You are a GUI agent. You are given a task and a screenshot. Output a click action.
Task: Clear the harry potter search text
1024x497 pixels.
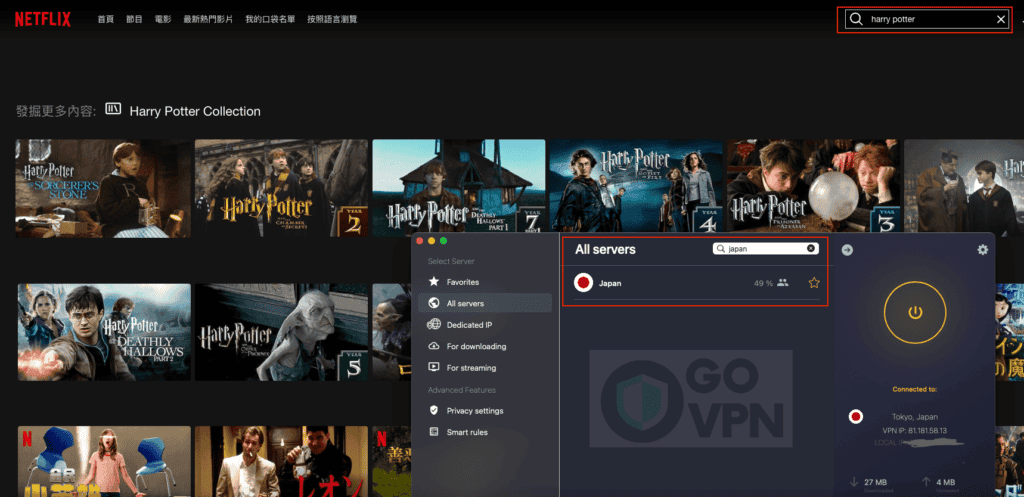click(1000, 20)
